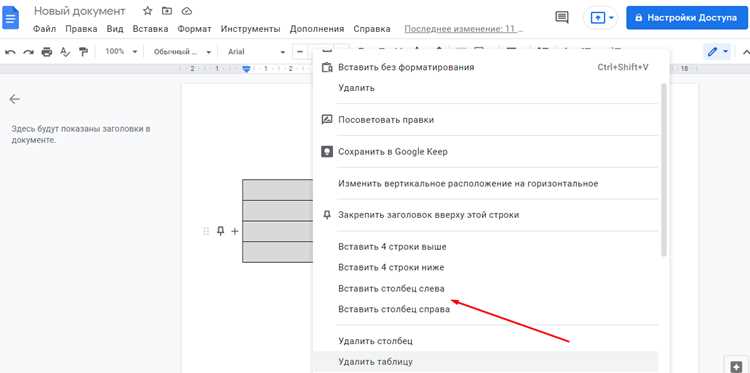Click the Print icon

tap(46, 52)
